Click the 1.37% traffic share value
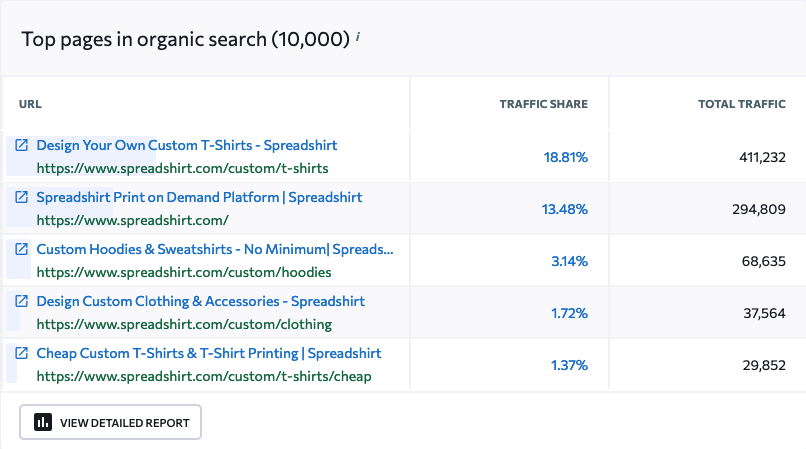Viewport: 806px width, 449px height. click(569, 365)
